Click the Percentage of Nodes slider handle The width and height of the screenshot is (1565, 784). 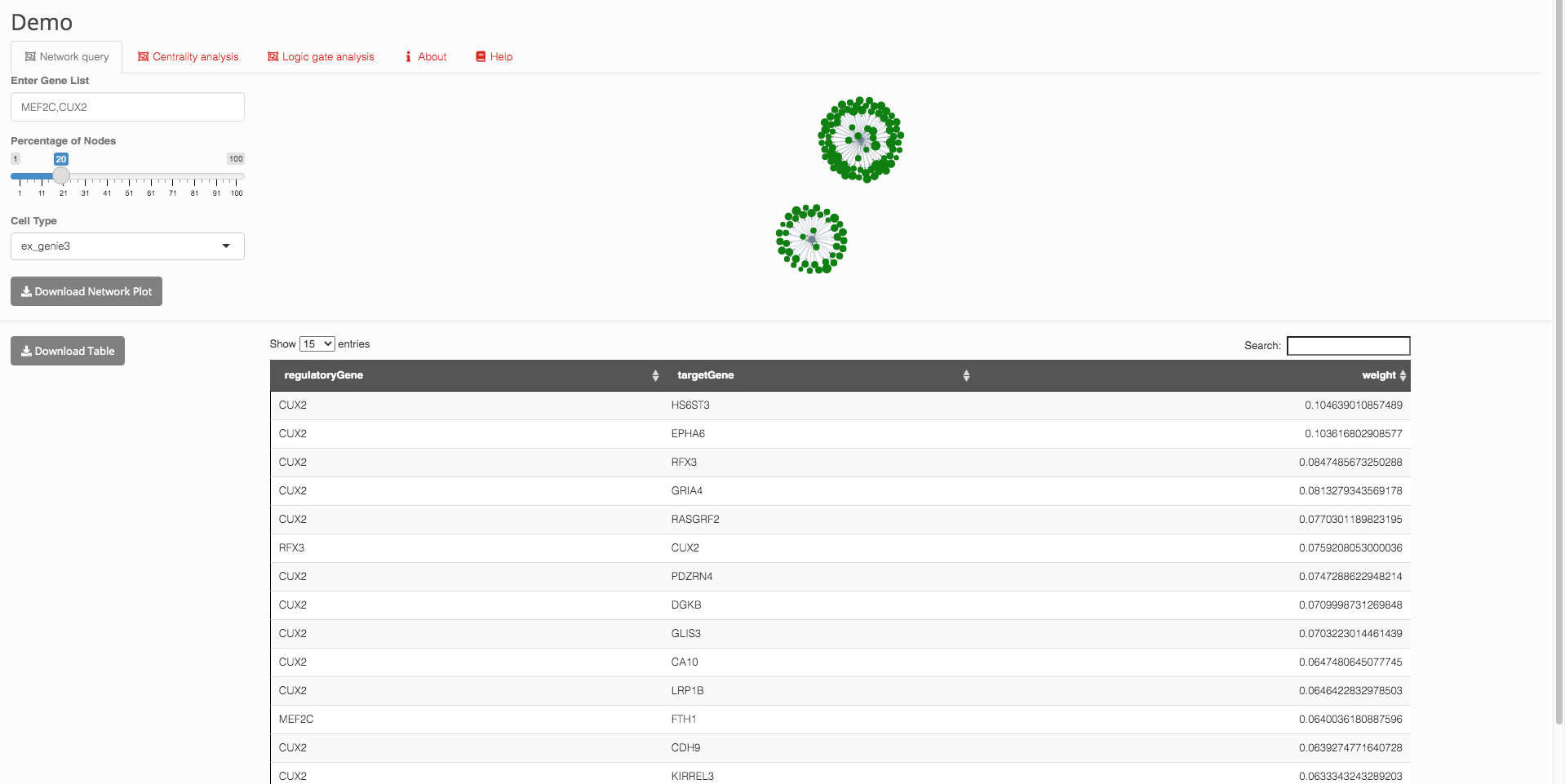click(x=61, y=176)
